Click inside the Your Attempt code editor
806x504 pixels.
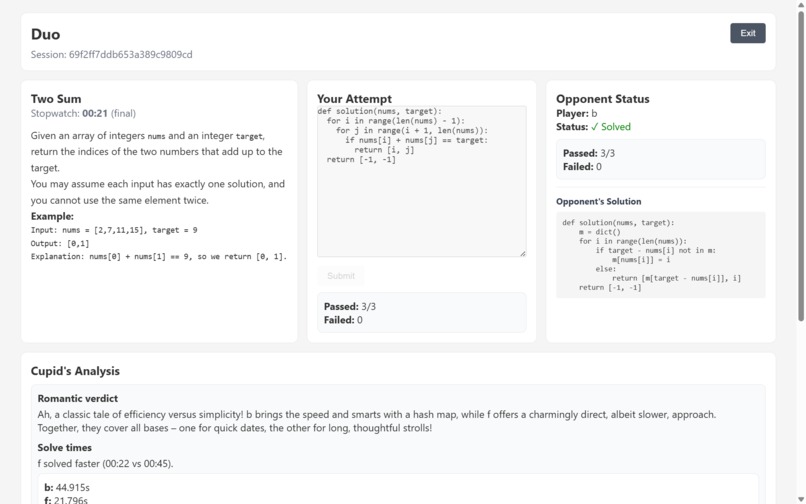(x=422, y=182)
